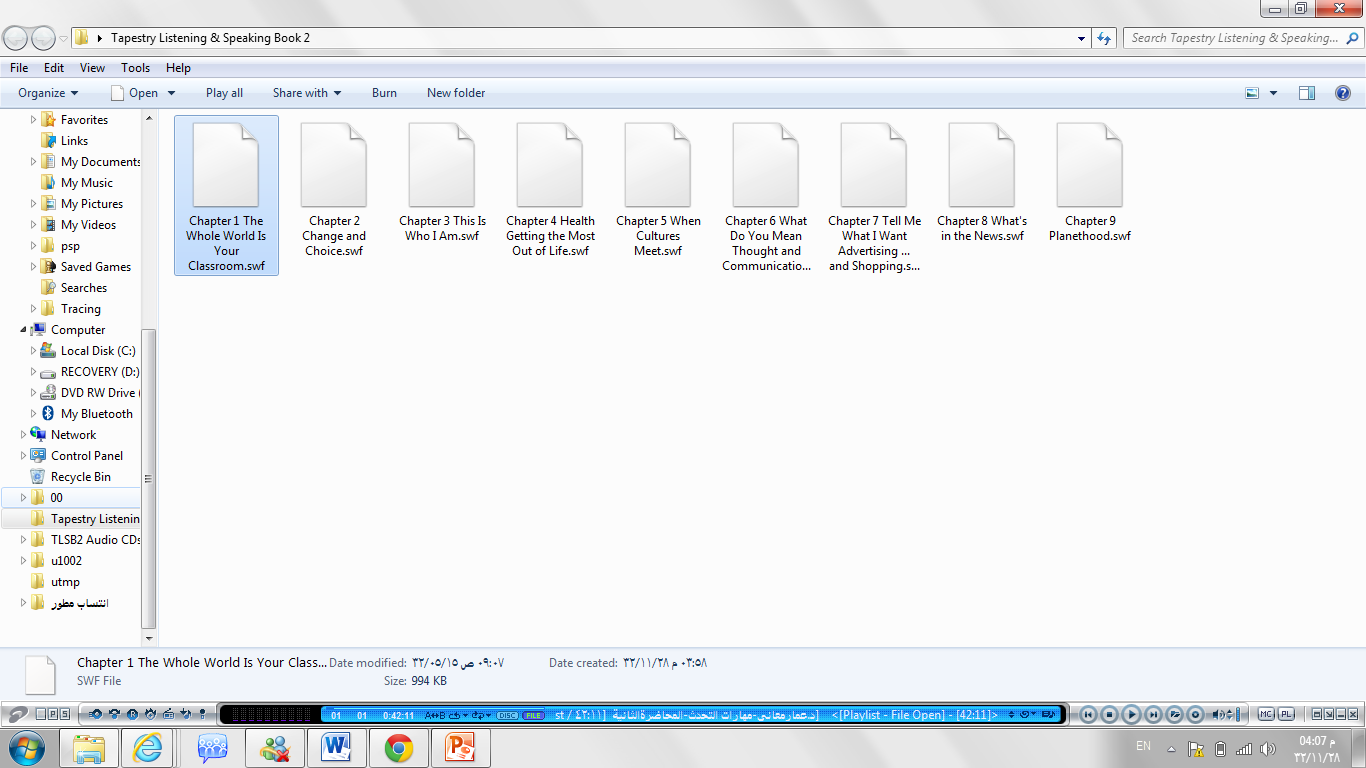Select Chapter 9 Planethood.swf file
1366x768 pixels.
coord(1090,184)
